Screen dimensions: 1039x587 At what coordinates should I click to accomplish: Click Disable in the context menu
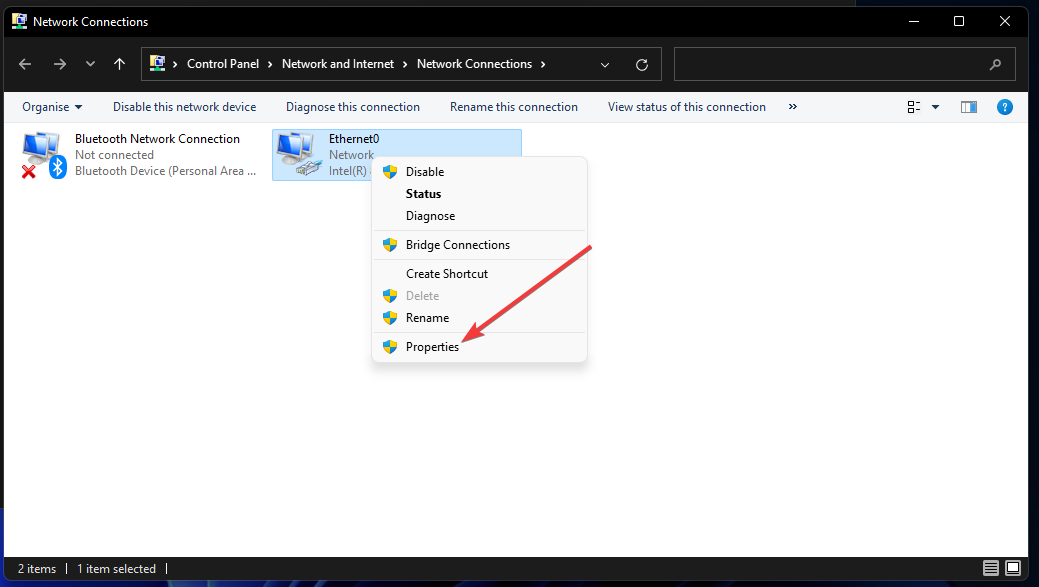[423, 171]
